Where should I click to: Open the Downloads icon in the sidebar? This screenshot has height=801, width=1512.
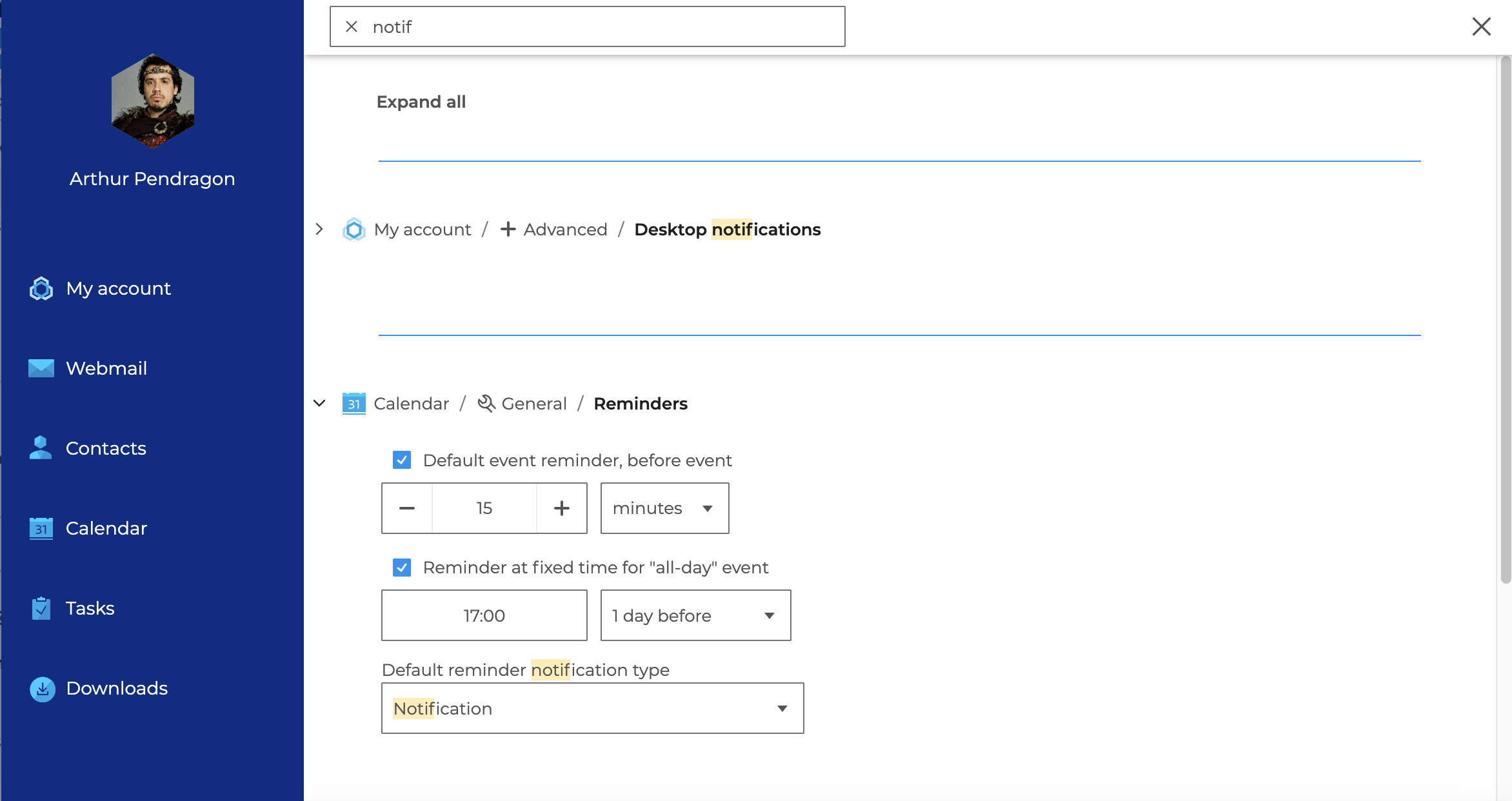(43, 689)
